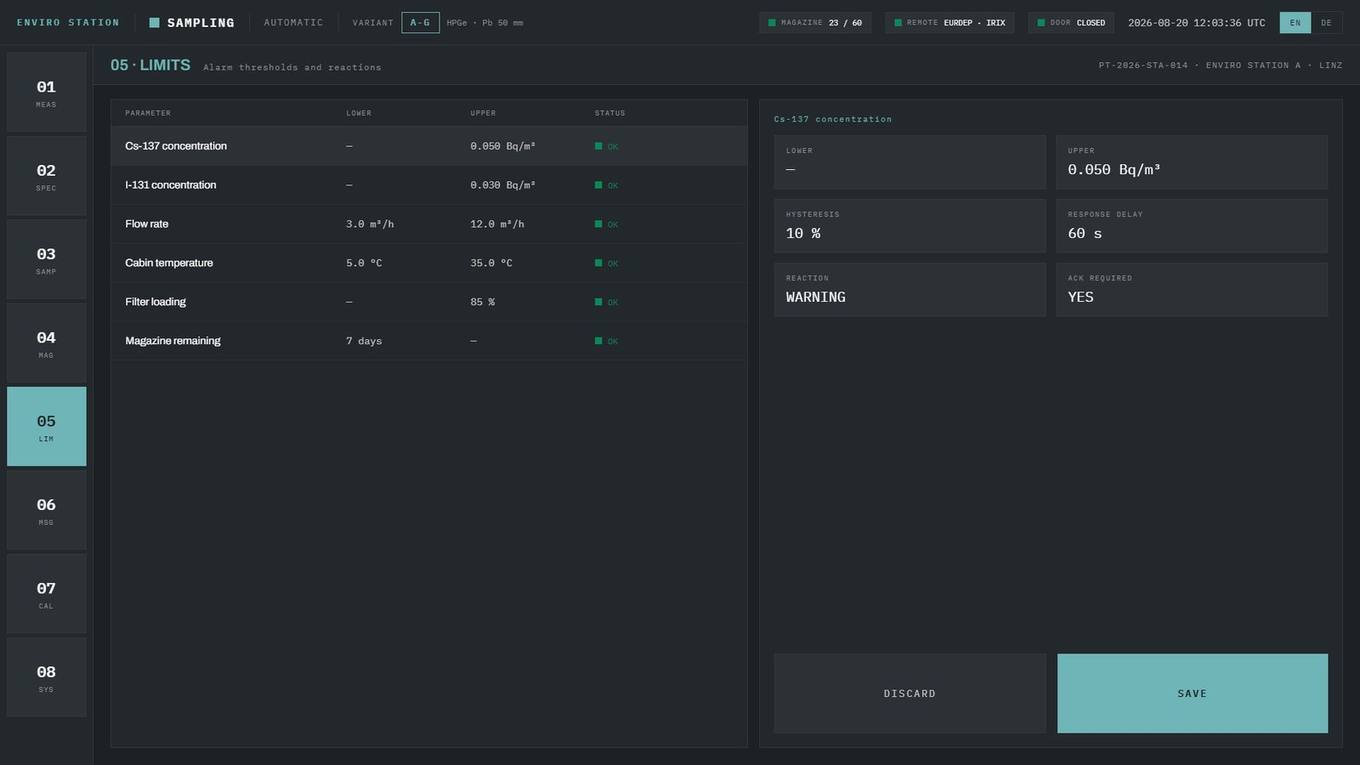The width and height of the screenshot is (1360, 765).
Task: Click the PARAMETER column header
Action: coord(148,113)
